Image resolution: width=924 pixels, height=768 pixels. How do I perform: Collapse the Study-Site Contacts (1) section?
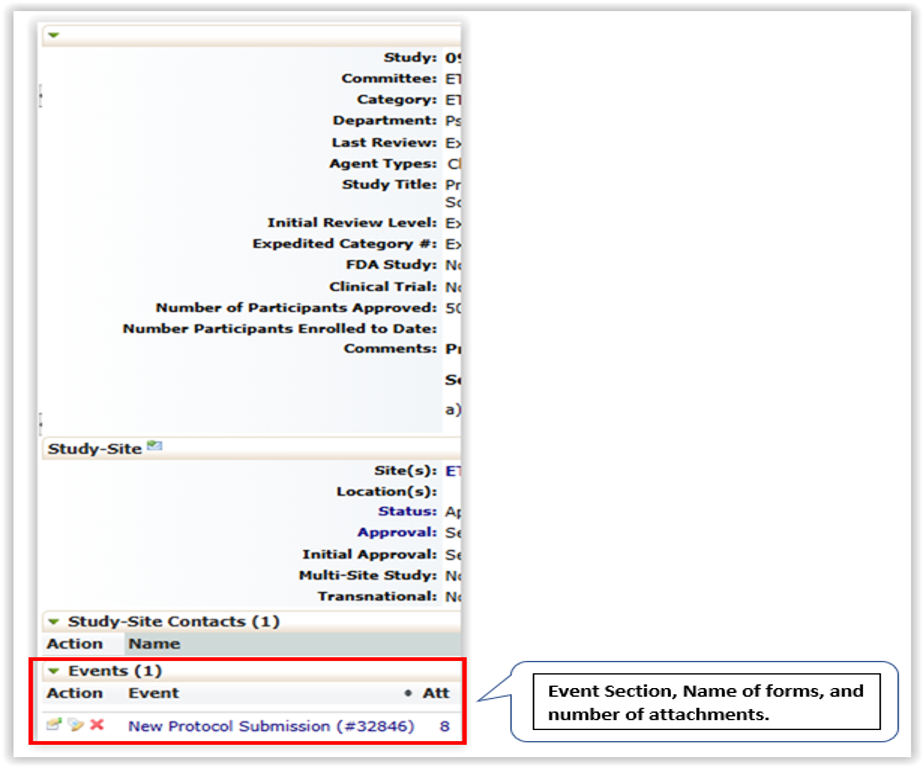tap(54, 622)
